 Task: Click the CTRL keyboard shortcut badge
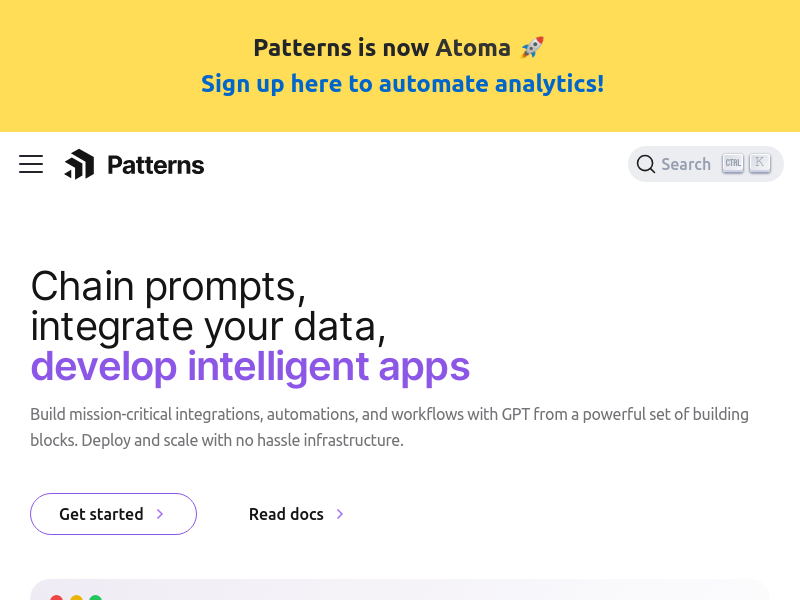click(733, 164)
